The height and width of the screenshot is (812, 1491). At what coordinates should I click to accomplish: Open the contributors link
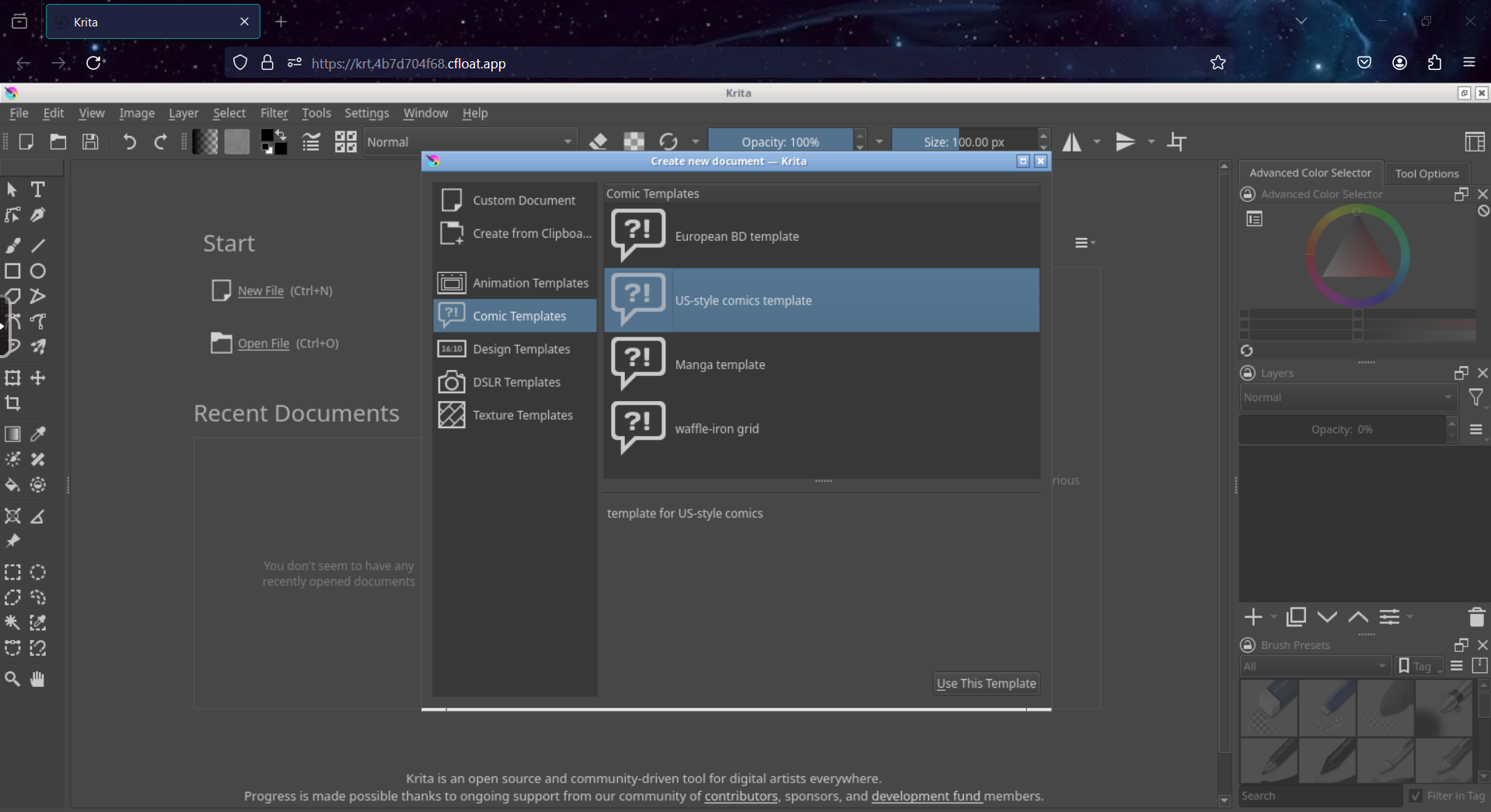pos(741,796)
